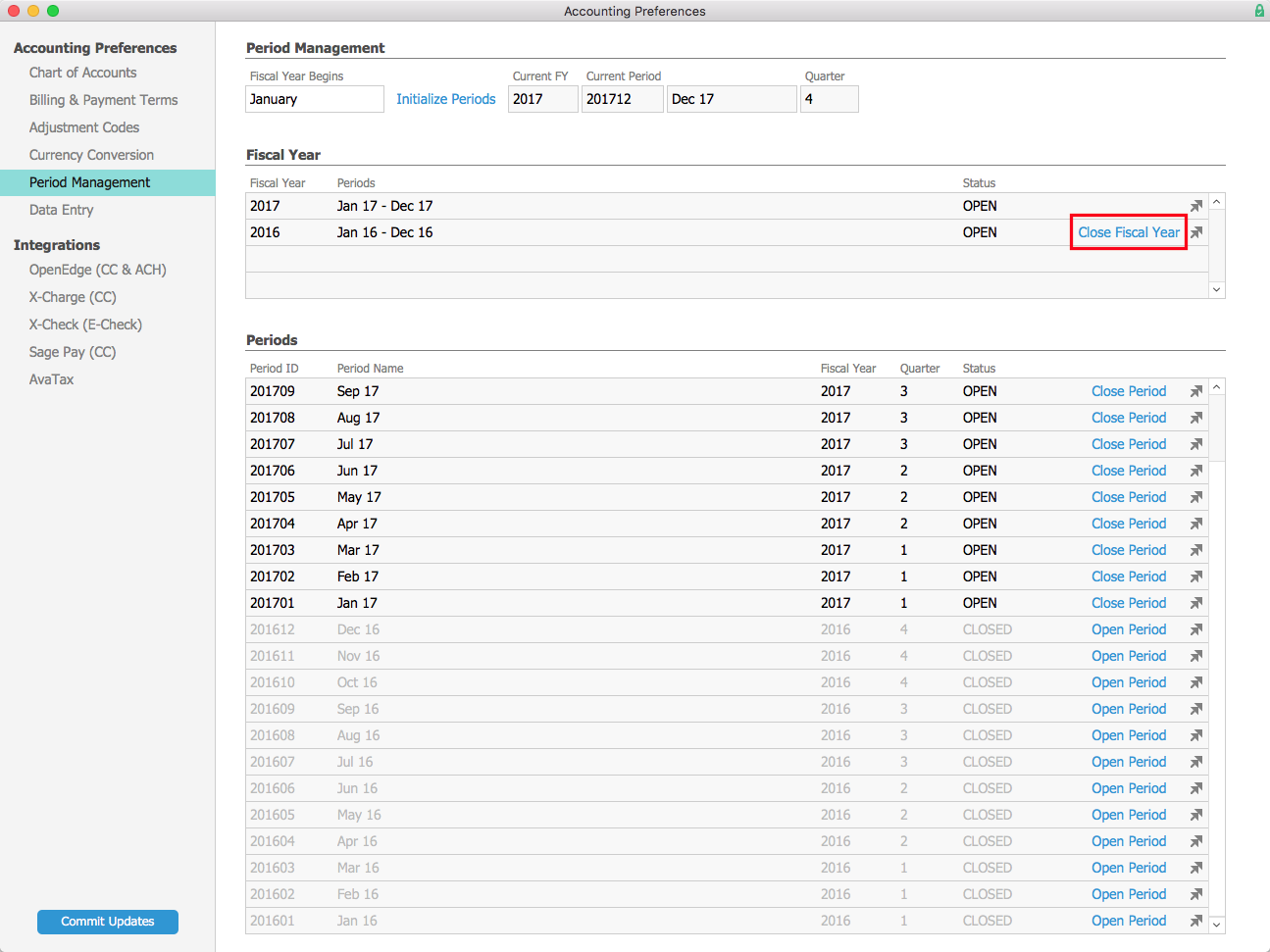Select the 'Jan 17 - Dec 17' periods cell
Viewport: 1270px width, 952px height.
tap(385, 206)
